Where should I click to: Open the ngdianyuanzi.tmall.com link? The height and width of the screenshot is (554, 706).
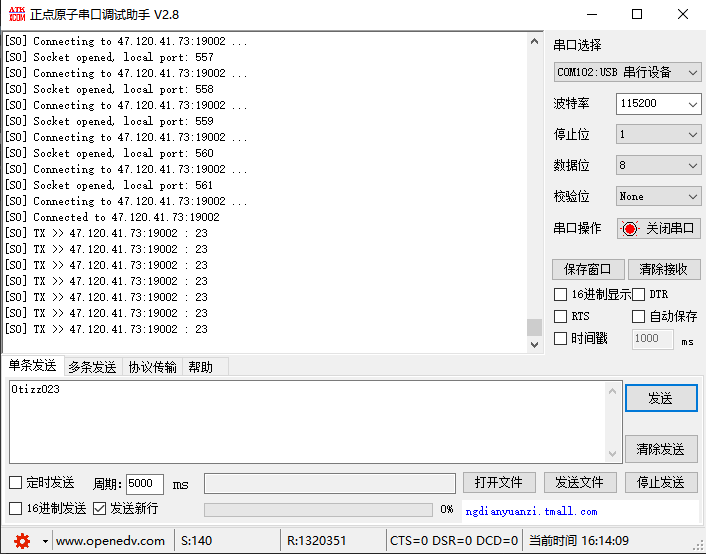[x=531, y=512]
